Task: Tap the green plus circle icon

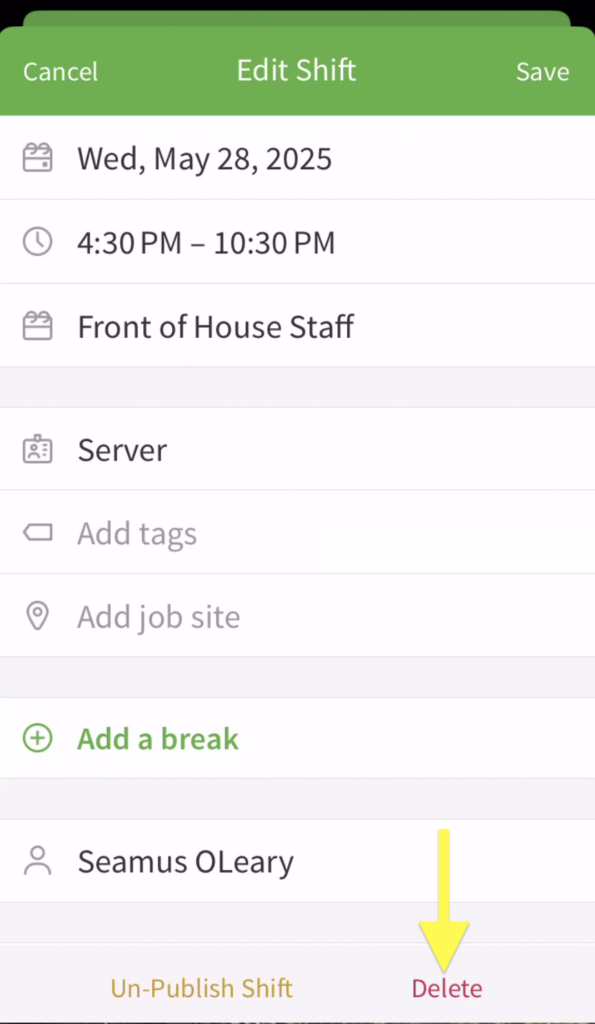Action: point(37,739)
